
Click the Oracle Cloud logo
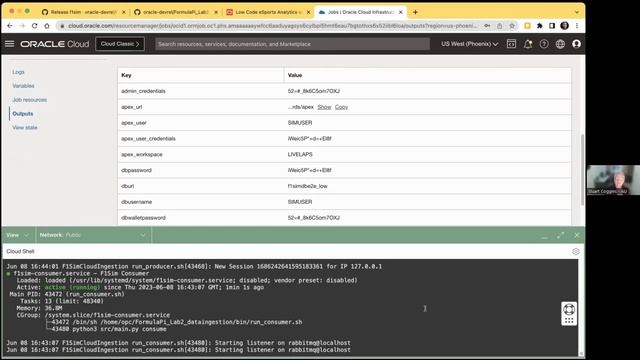click(55, 44)
